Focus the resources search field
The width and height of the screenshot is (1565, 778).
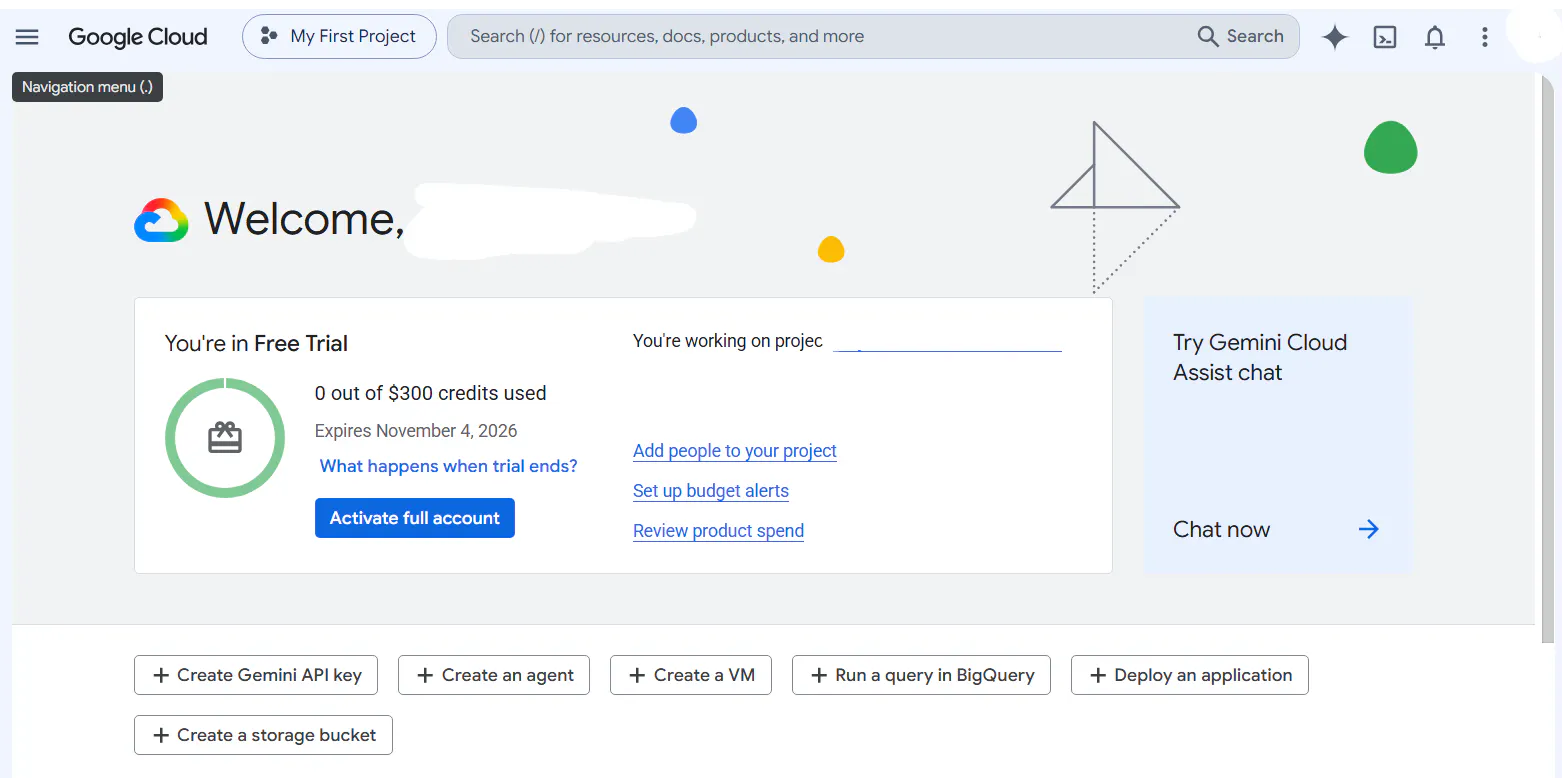[x=820, y=36]
